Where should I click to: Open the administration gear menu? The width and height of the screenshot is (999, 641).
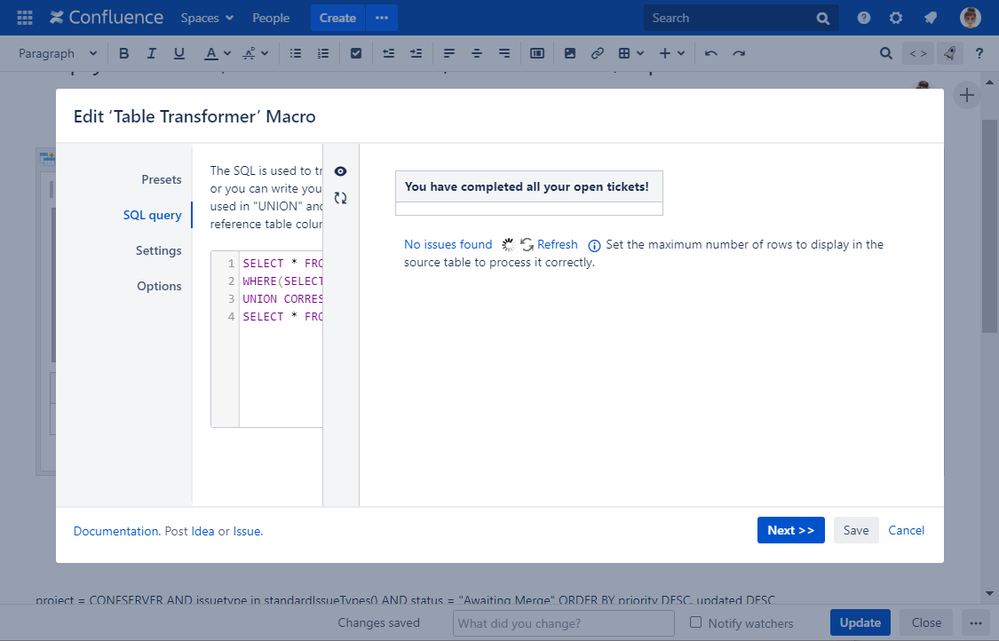(x=896, y=18)
